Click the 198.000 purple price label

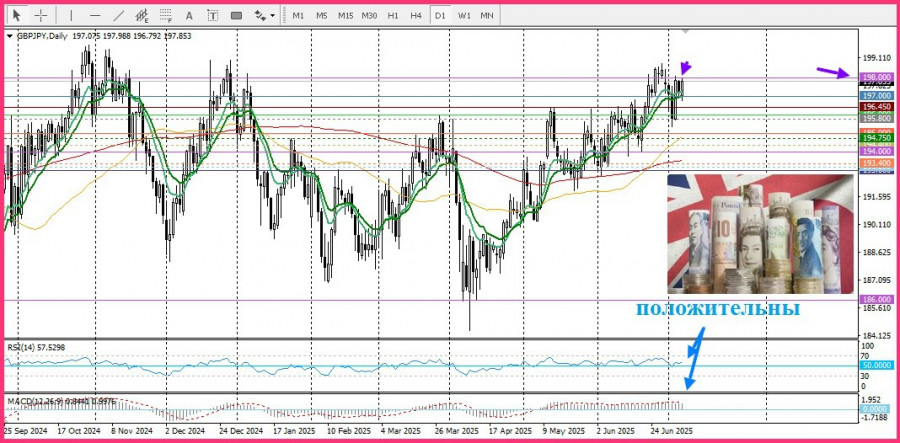876,77
